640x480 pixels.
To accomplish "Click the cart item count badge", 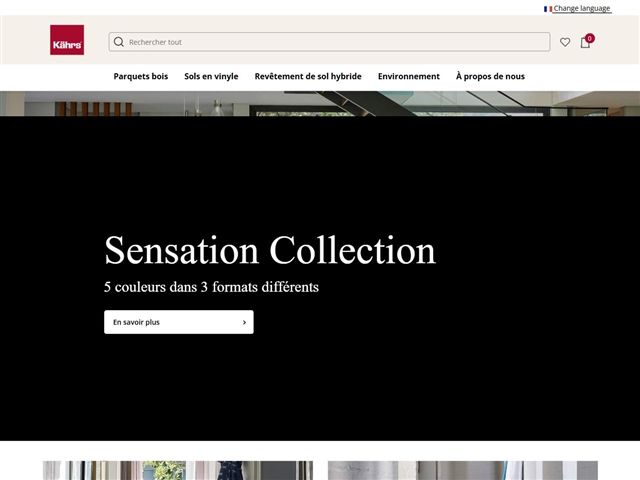I will click(590, 38).
